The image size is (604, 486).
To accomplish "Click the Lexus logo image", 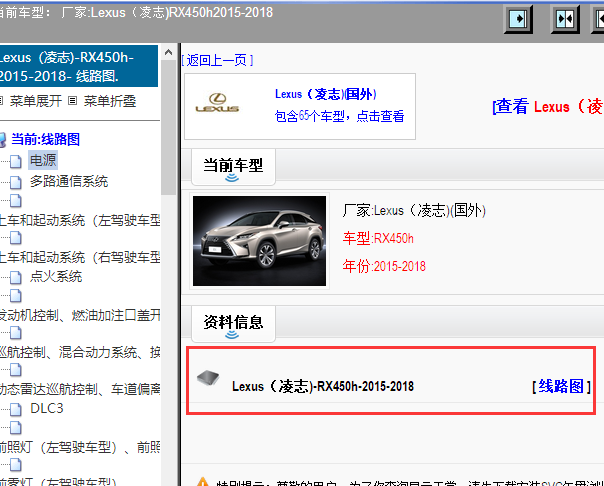I will 217,102.
